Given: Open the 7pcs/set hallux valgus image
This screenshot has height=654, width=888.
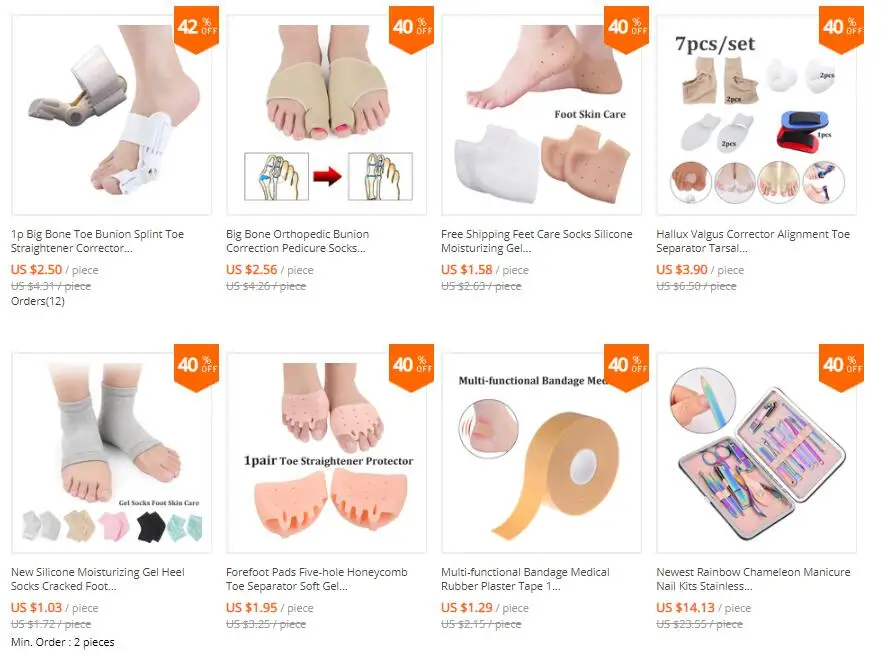Looking at the screenshot, I should 757,115.
